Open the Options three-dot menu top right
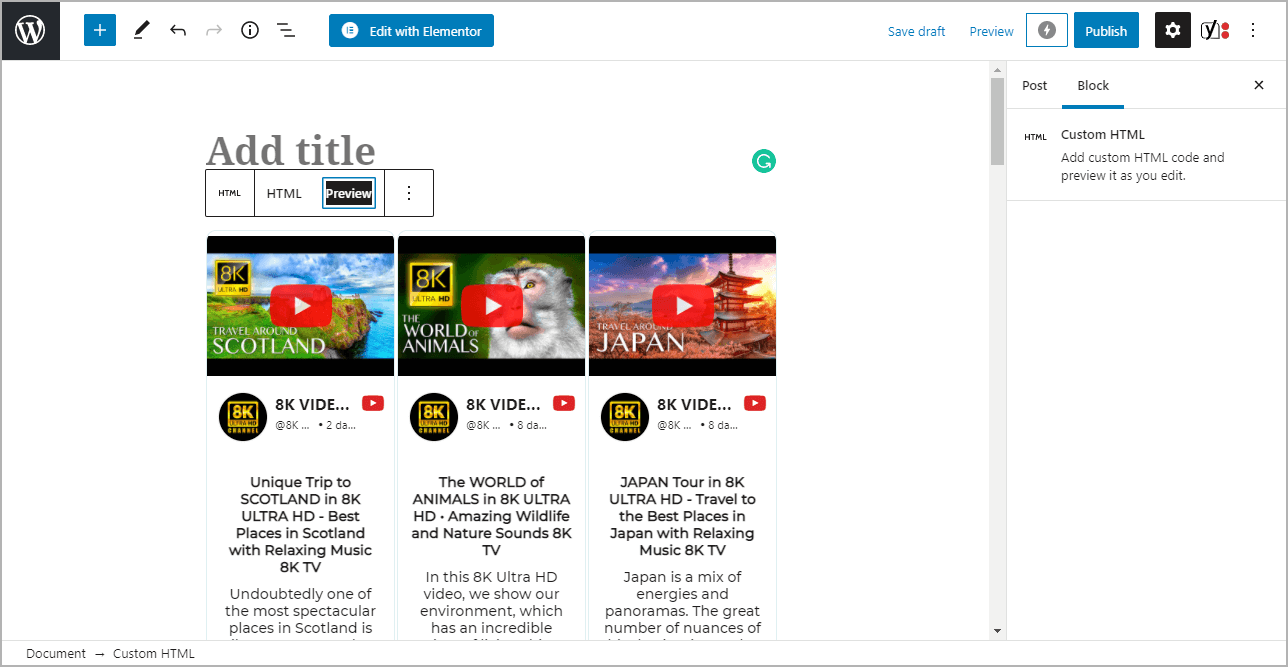Screen dimensions: 1288x667 [x=1253, y=30]
